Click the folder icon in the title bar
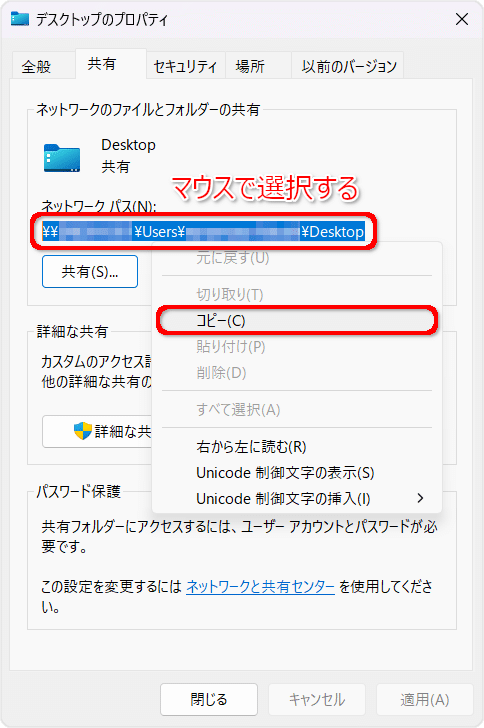The width and height of the screenshot is (484, 728). (x=20, y=19)
